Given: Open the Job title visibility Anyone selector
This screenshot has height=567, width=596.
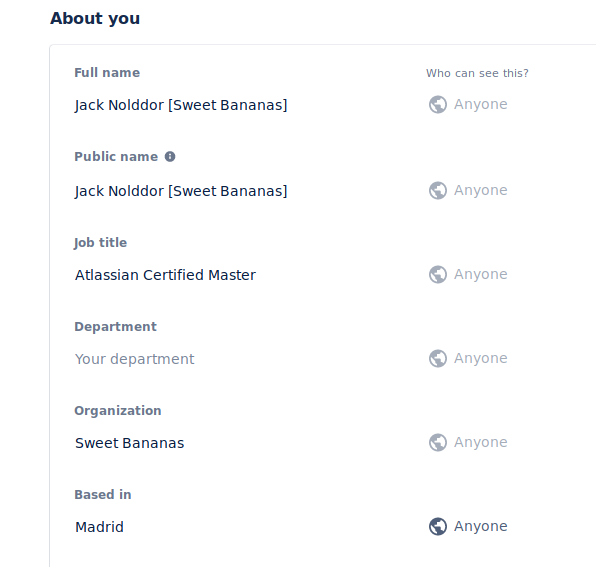Looking at the screenshot, I should [x=468, y=274].
